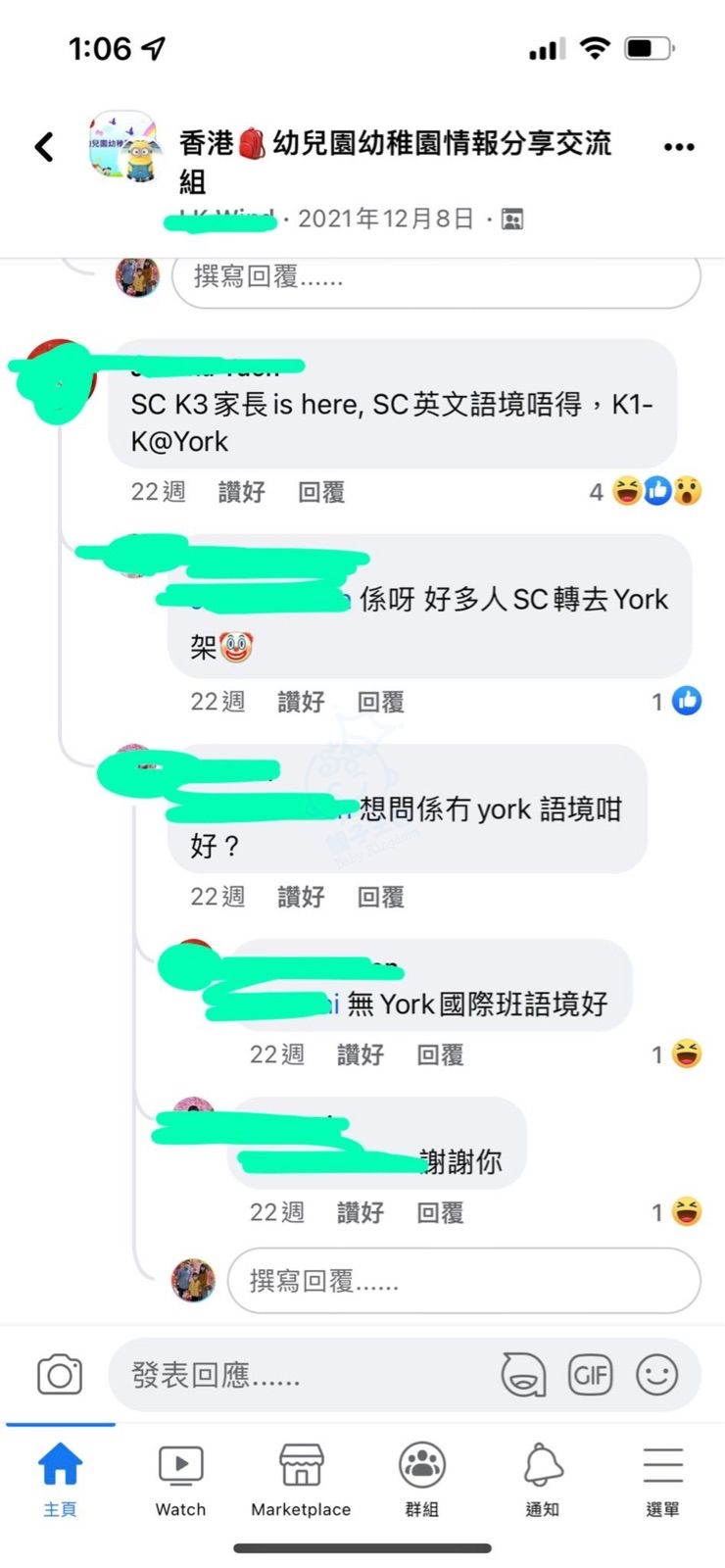Open the emoji smiley picker

[x=656, y=1375]
